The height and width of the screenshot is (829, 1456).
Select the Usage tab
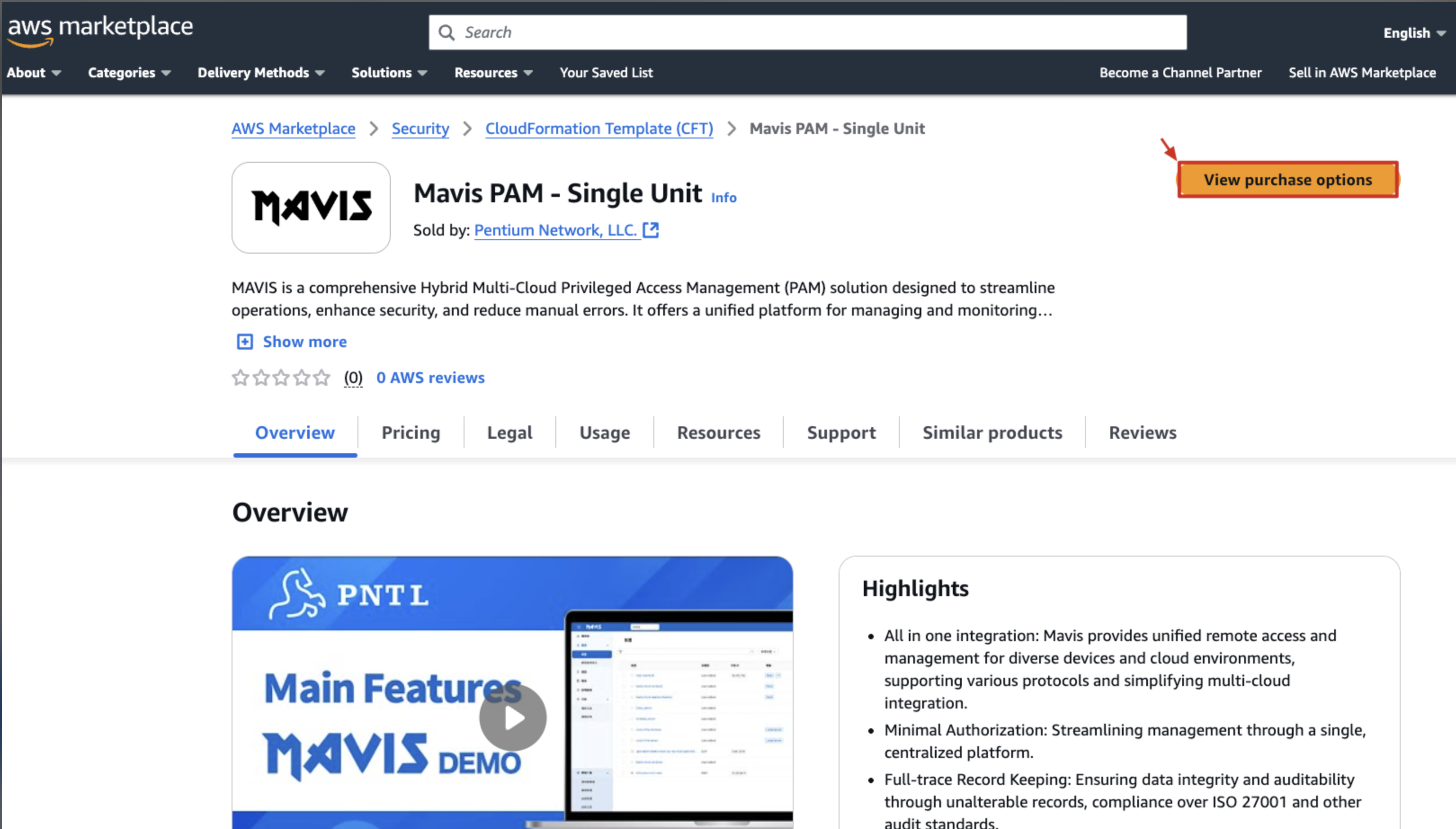click(x=604, y=433)
